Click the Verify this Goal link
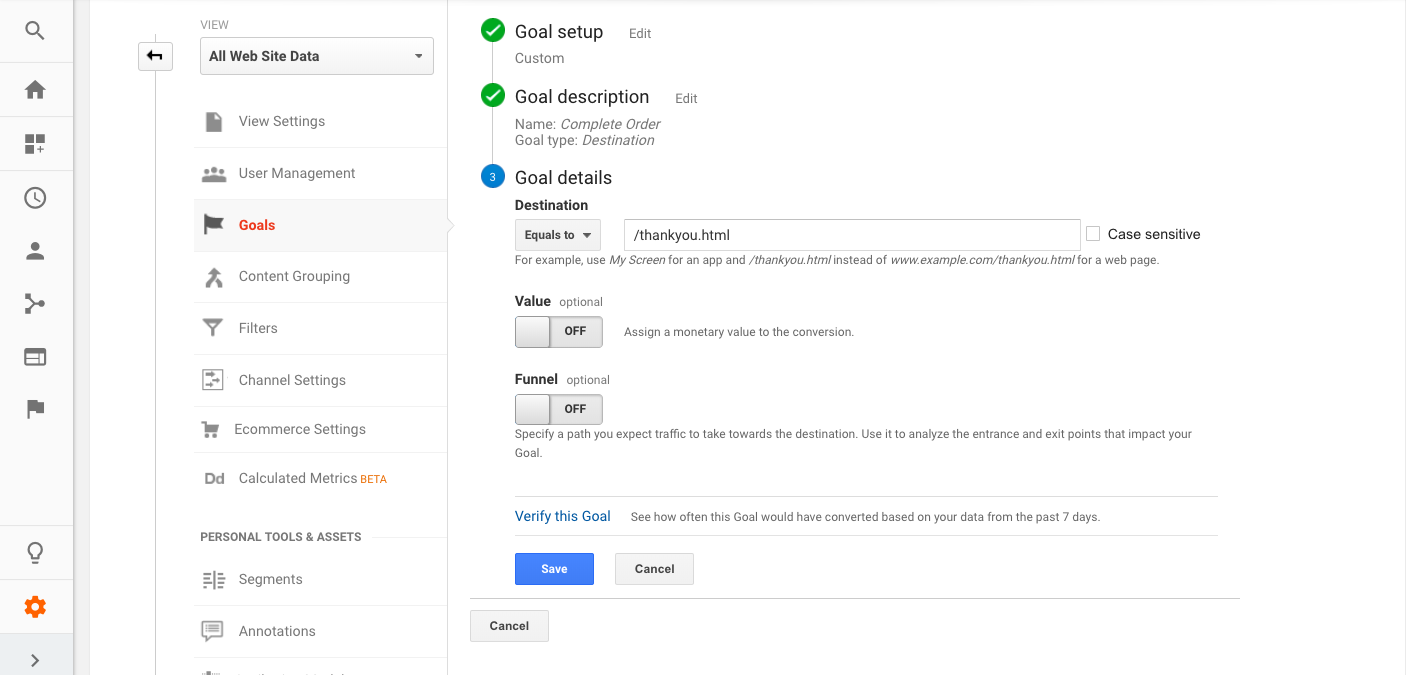 pyautogui.click(x=562, y=516)
